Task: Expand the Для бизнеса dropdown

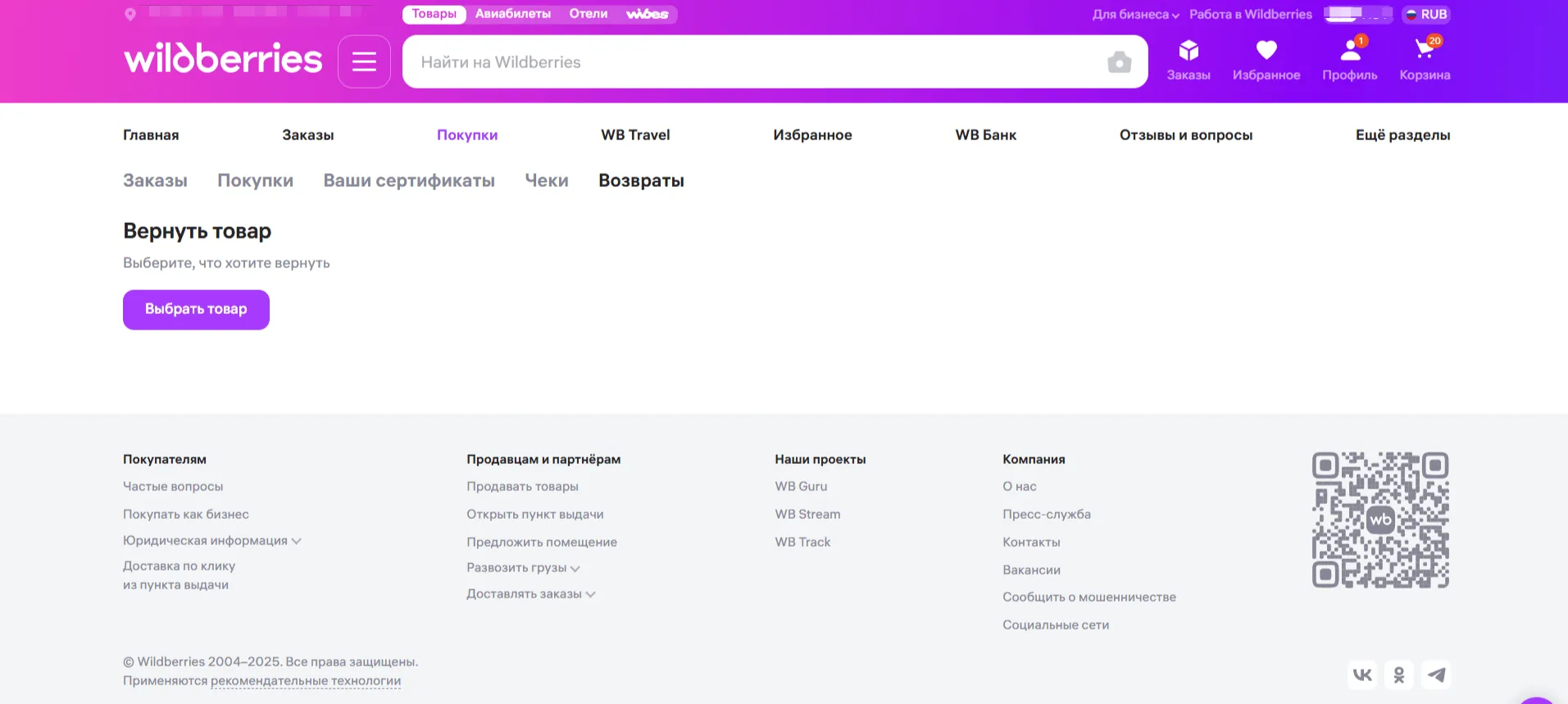Action: [1135, 15]
